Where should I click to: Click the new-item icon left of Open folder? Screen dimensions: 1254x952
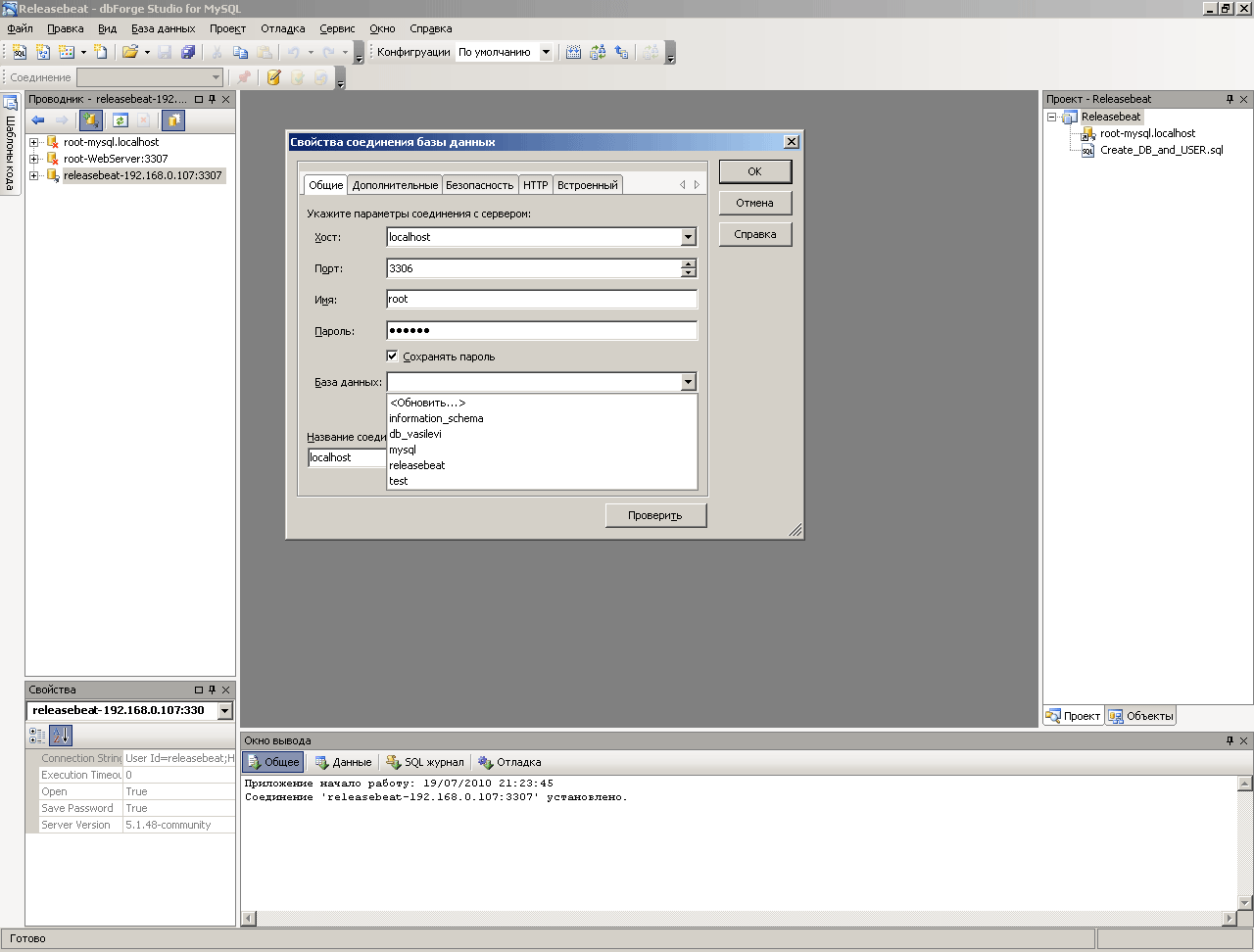(x=101, y=52)
